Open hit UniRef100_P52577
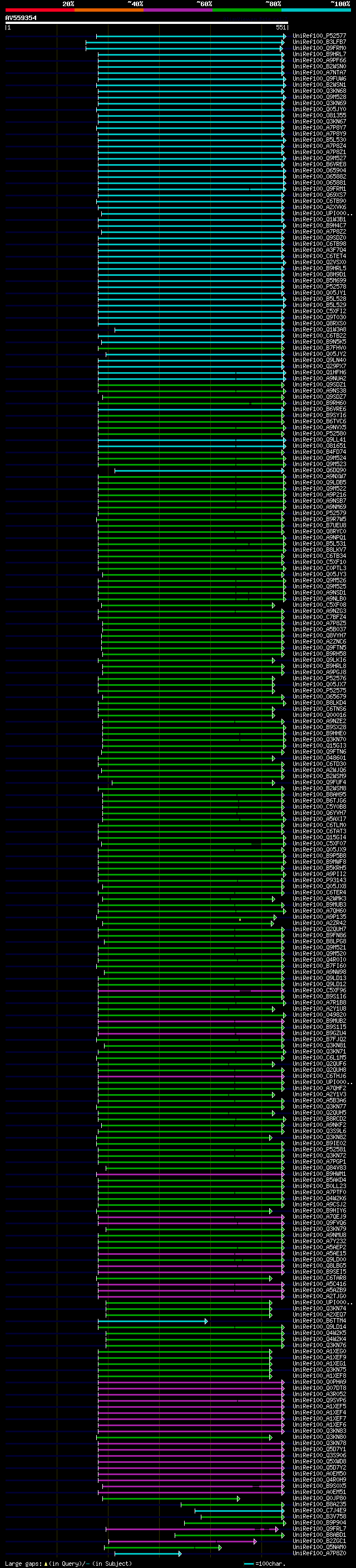 pos(319,36)
